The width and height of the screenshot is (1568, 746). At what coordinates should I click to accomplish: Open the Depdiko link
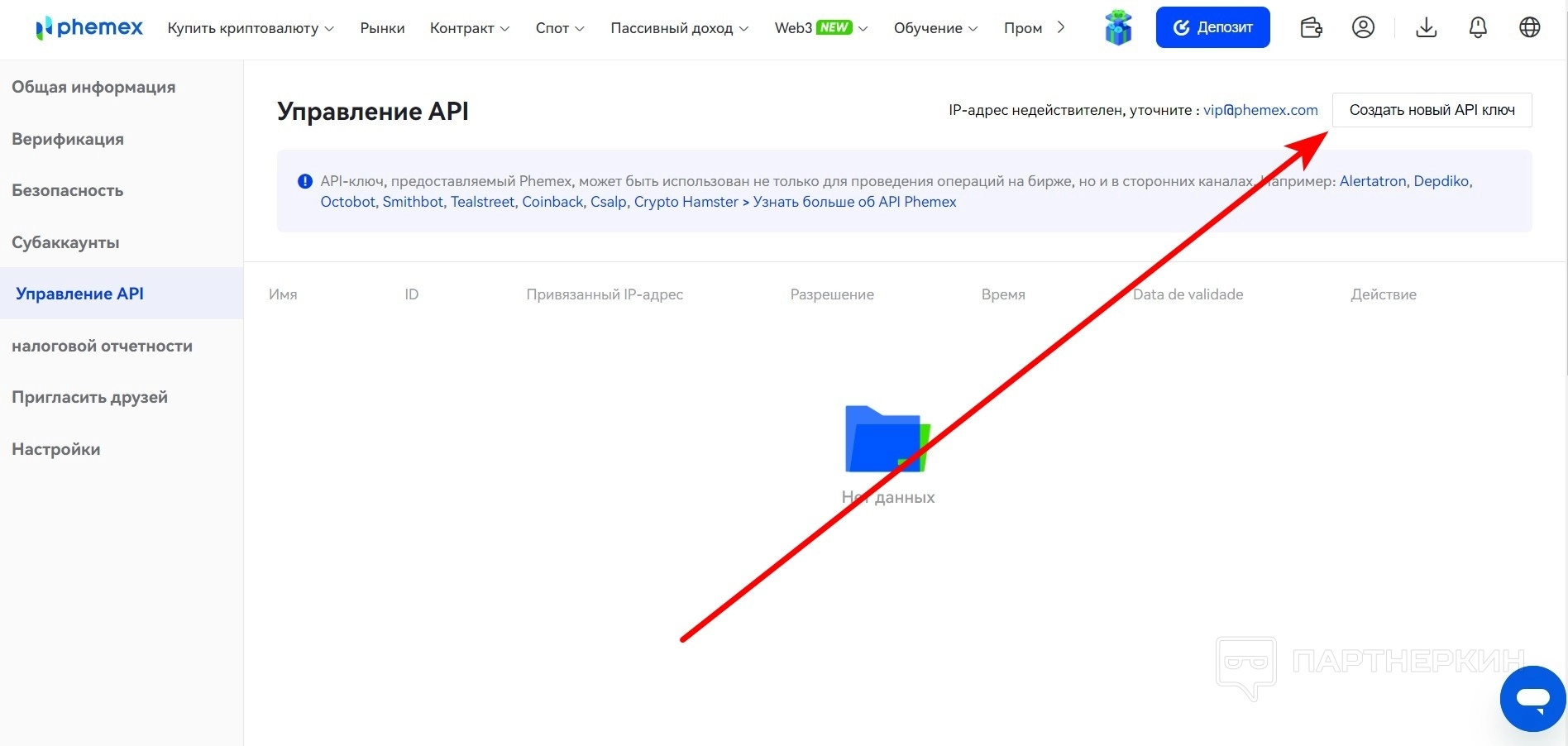tap(1441, 181)
